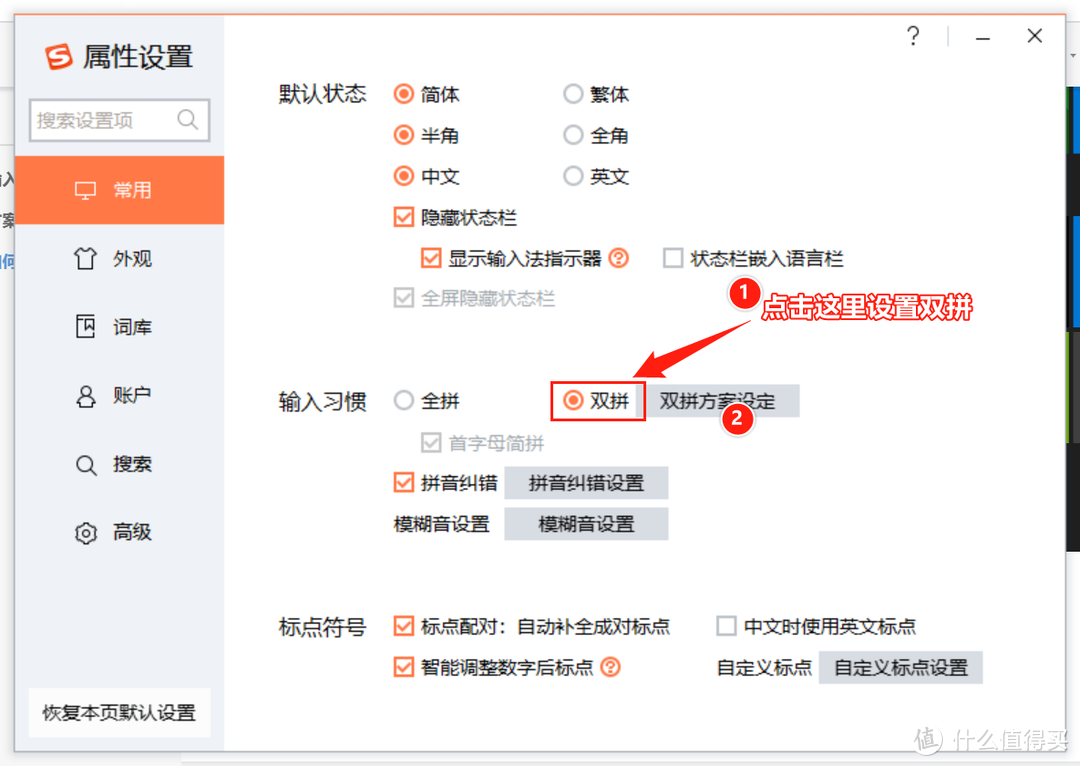The image size is (1080, 766).
Task: Click the 自定义标点 label text
Action: (x=764, y=667)
